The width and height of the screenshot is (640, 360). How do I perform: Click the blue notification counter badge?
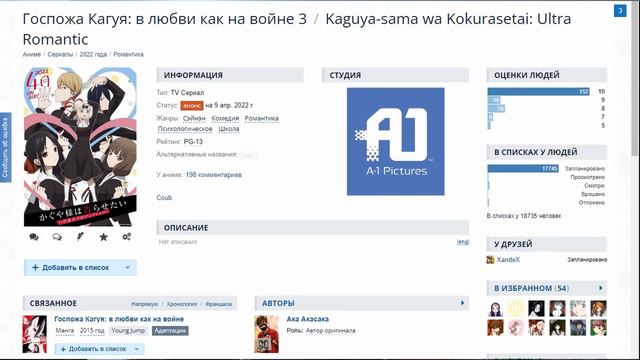coord(620,11)
